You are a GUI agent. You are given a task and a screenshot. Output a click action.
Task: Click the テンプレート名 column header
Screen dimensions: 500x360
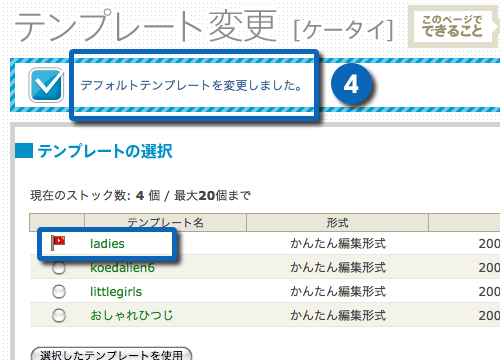pos(165,222)
